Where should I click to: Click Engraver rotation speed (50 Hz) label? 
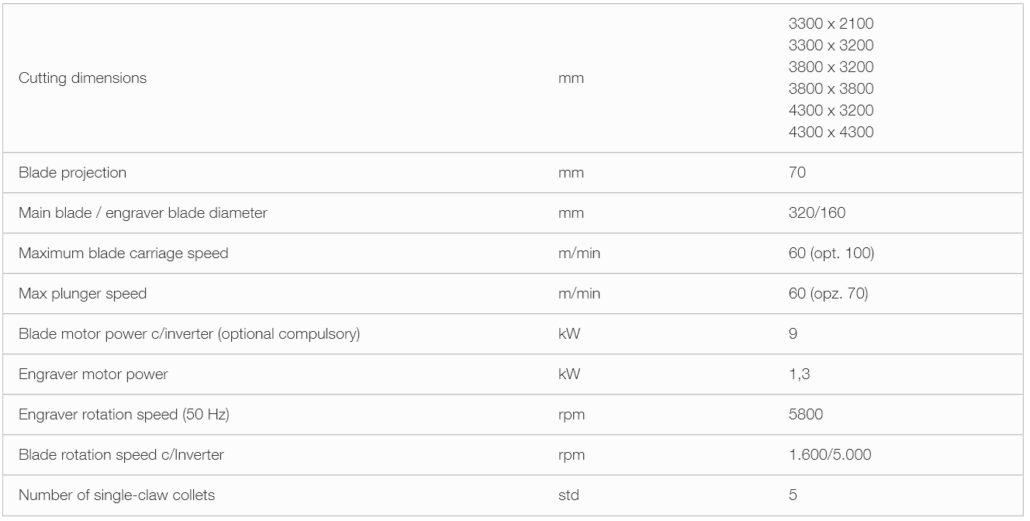click(x=123, y=415)
